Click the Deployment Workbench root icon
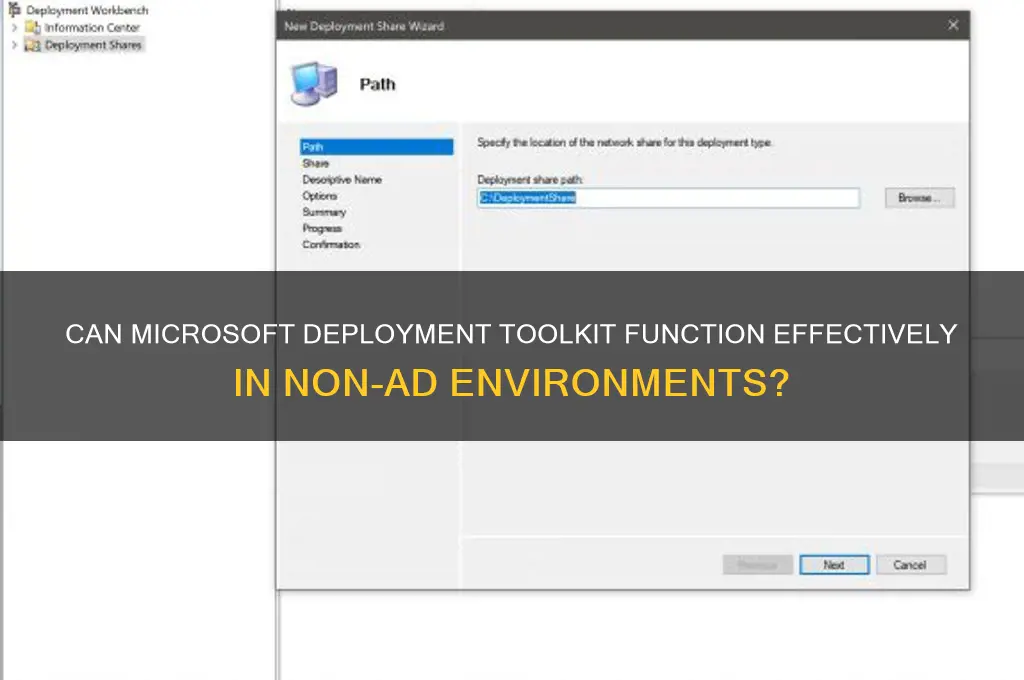1024x680 pixels. [14, 10]
